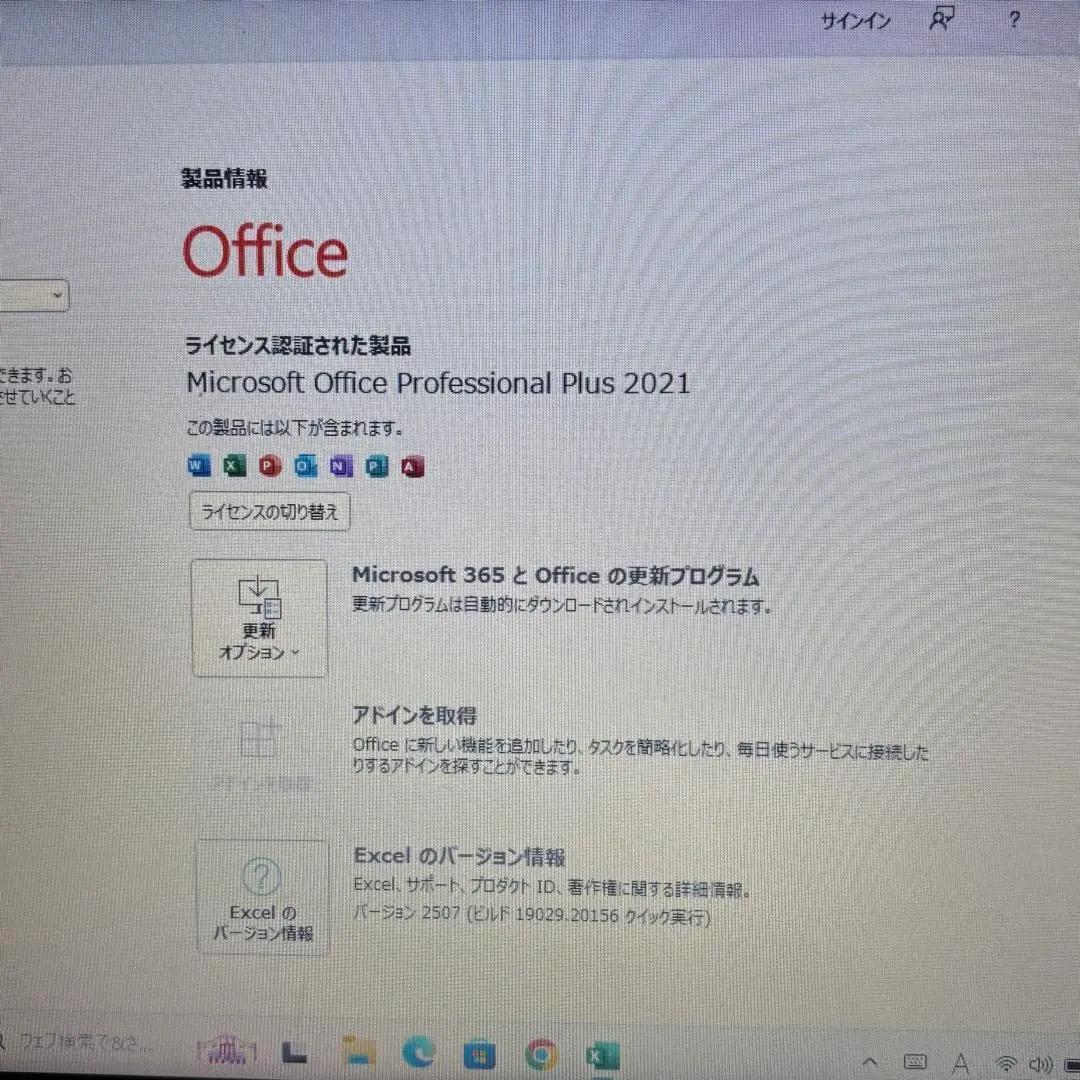This screenshot has height=1080, width=1080.
Task: Launch Chrome from the taskbar
Action: click(541, 1054)
